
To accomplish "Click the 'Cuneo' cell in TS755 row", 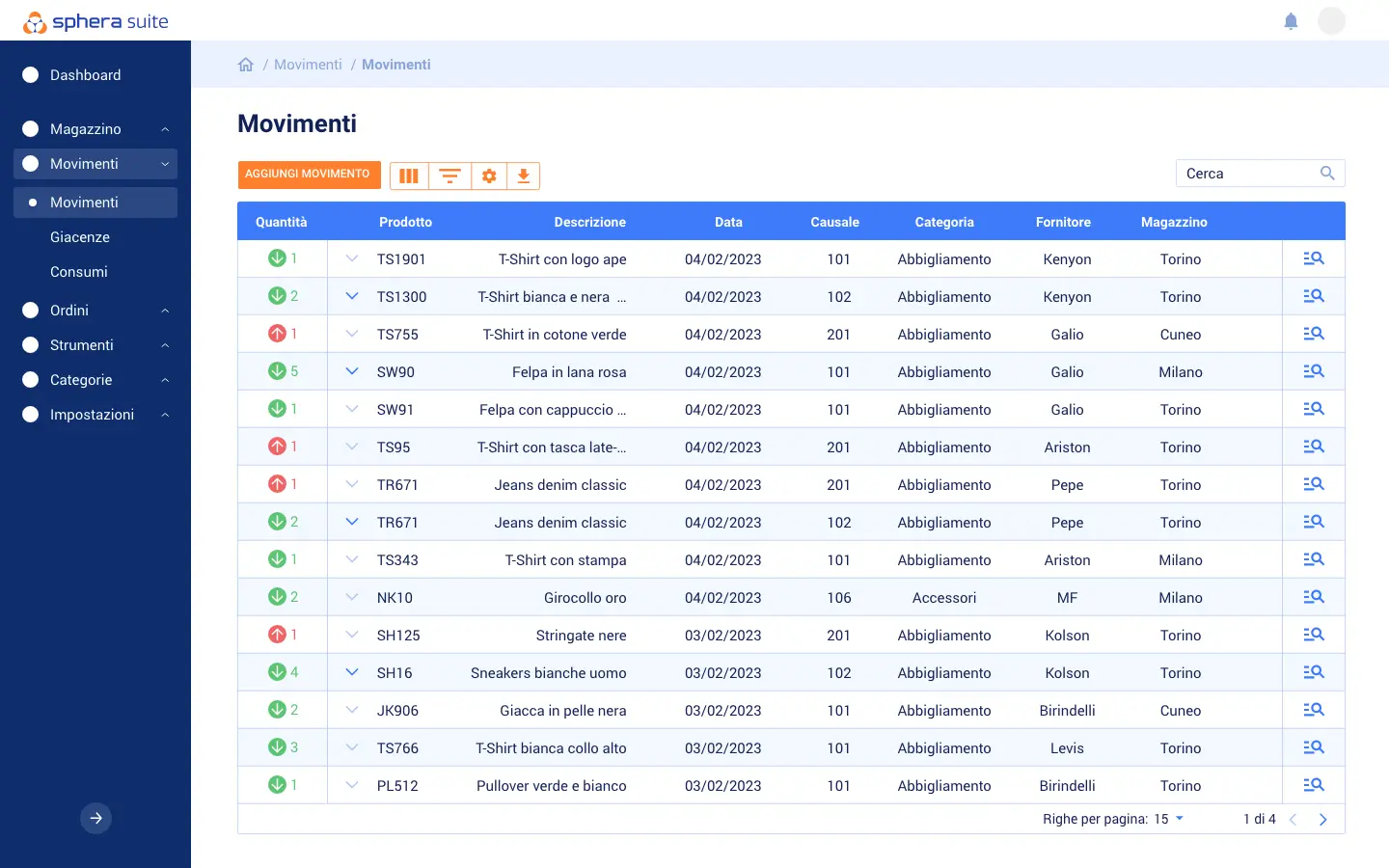I will click(x=1181, y=335).
